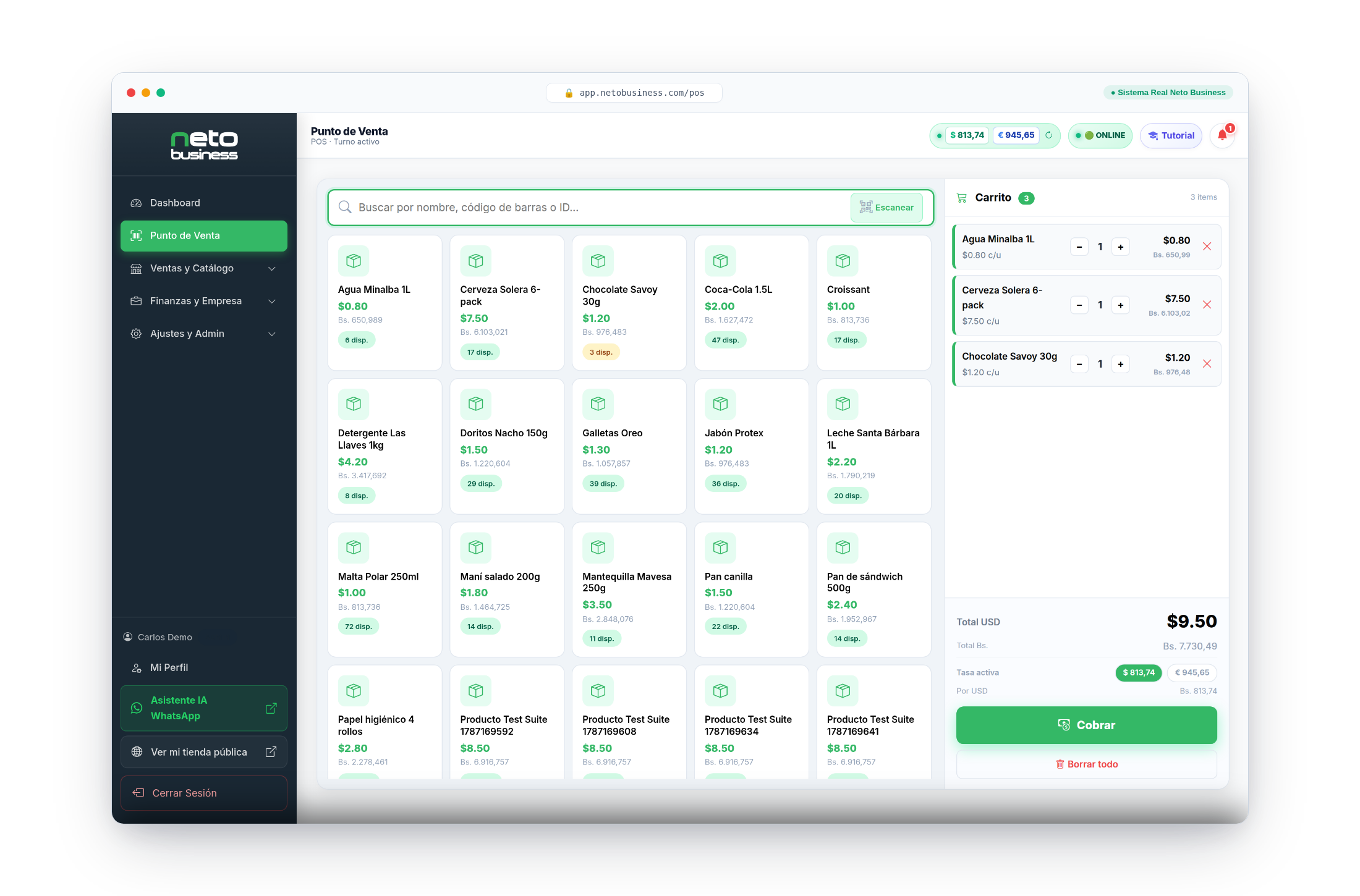
Task: Select the € 945,65 rate in cart totals
Action: click(1192, 672)
